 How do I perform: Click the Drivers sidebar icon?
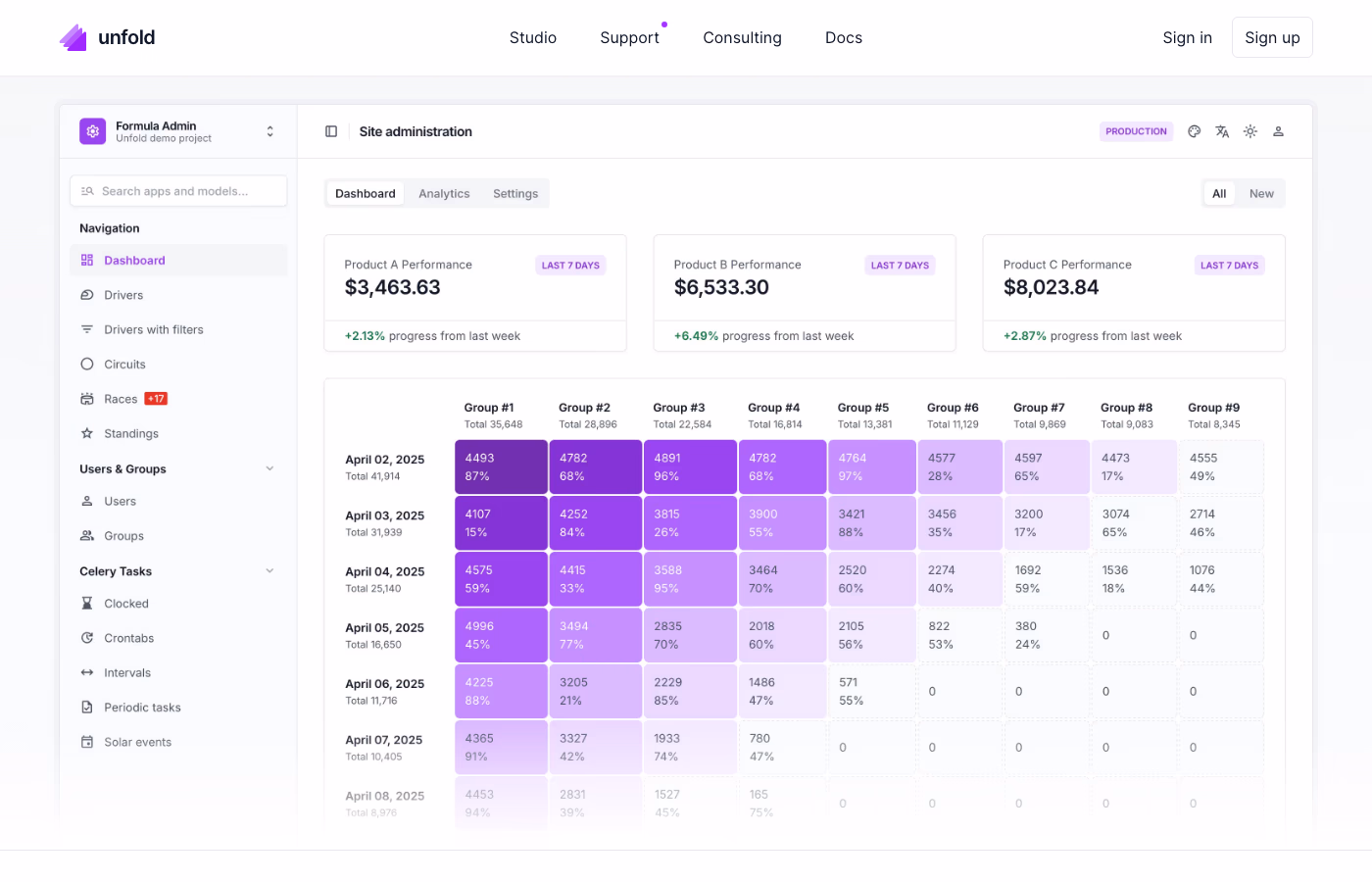pyautogui.click(x=87, y=295)
